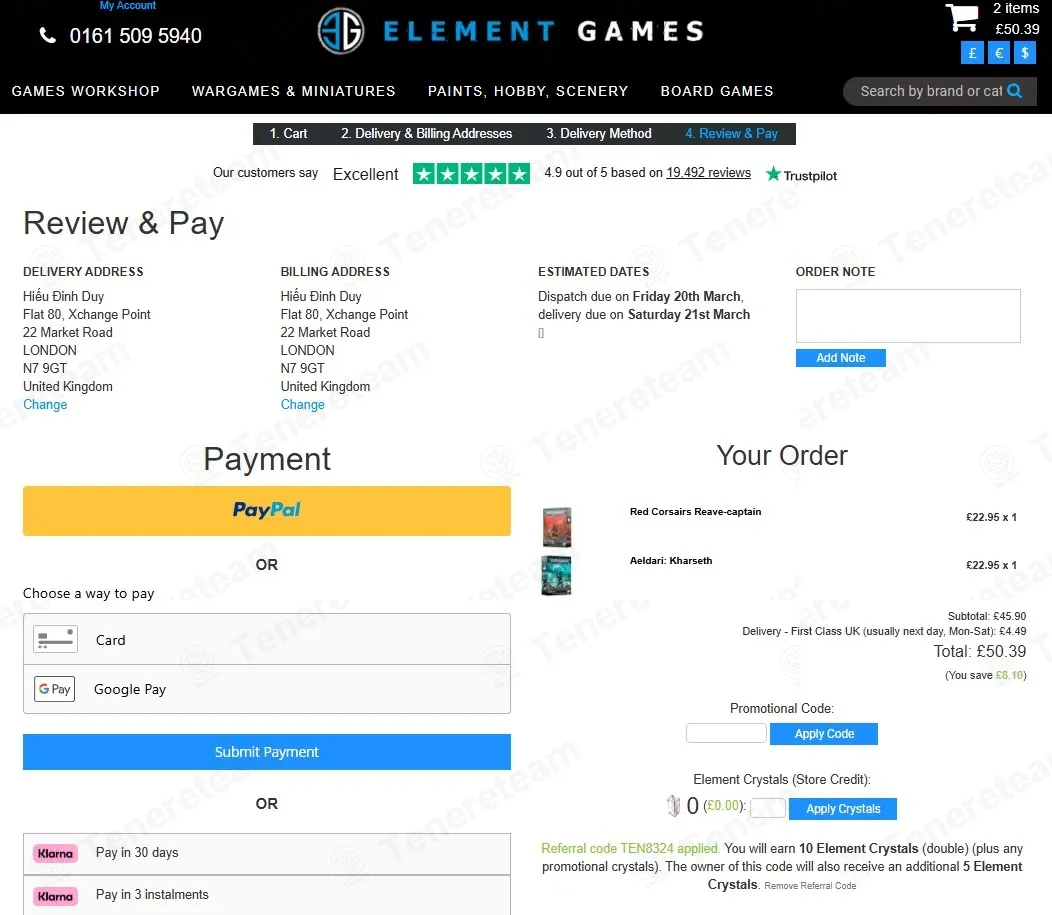The width and height of the screenshot is (1052, 915).
Task: Select Google Pay as payment method
Action: (x=266, y=689)
